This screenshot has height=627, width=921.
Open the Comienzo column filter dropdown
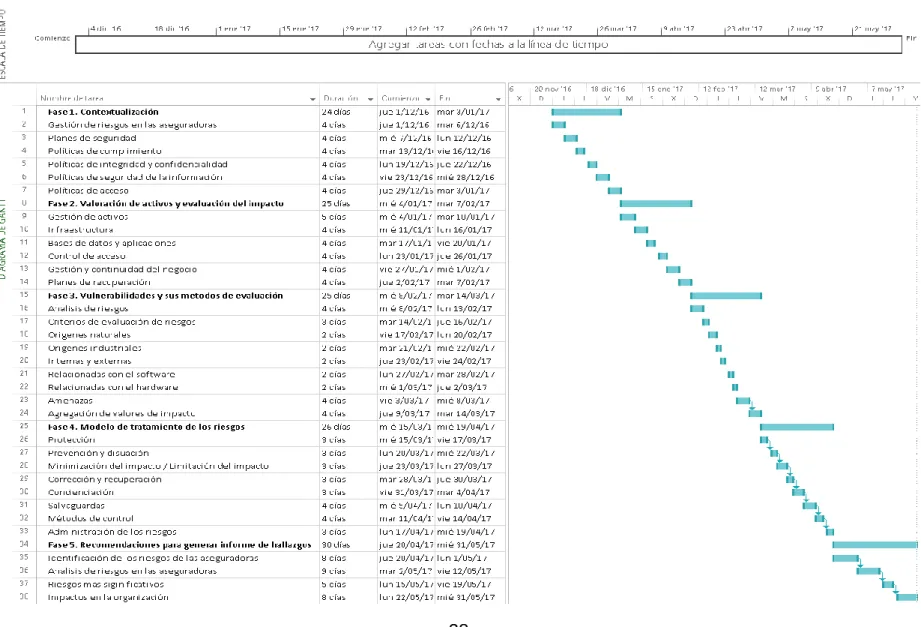point(428,99)
